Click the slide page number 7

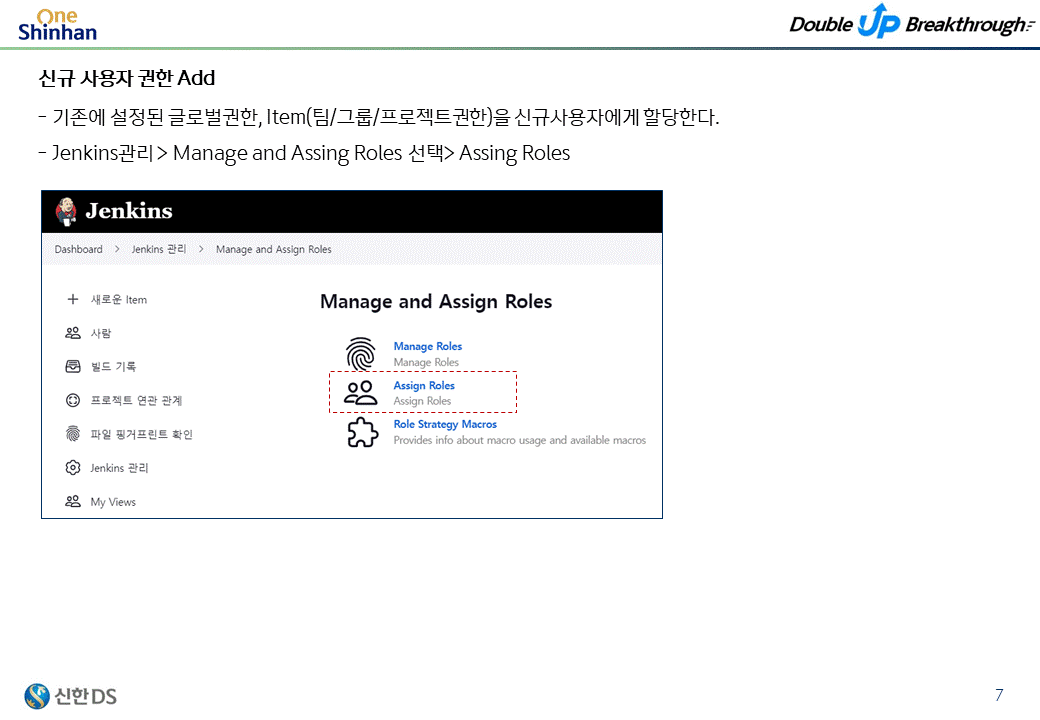999,695
